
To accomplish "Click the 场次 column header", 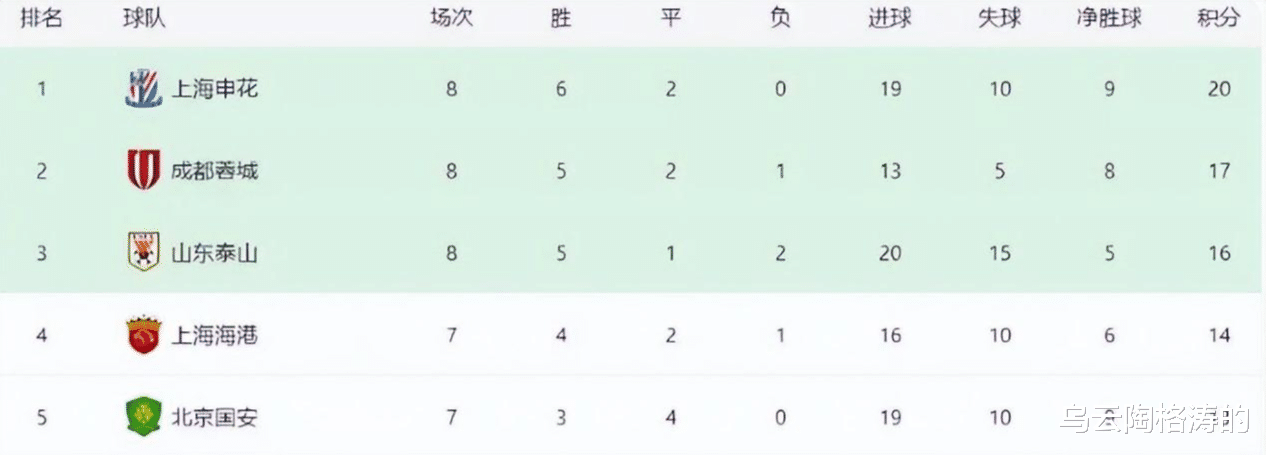I will coord(452,19).
